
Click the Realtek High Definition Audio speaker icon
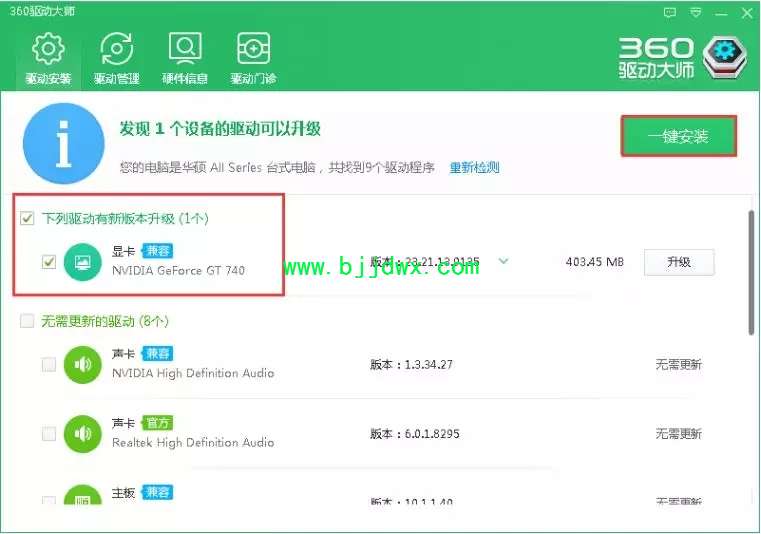[x=83, y=434]
